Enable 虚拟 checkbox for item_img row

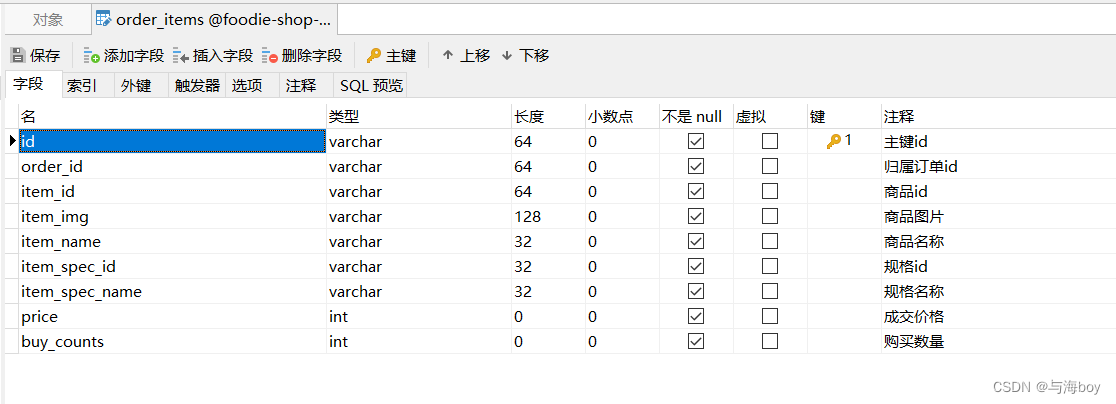(769, 216)
